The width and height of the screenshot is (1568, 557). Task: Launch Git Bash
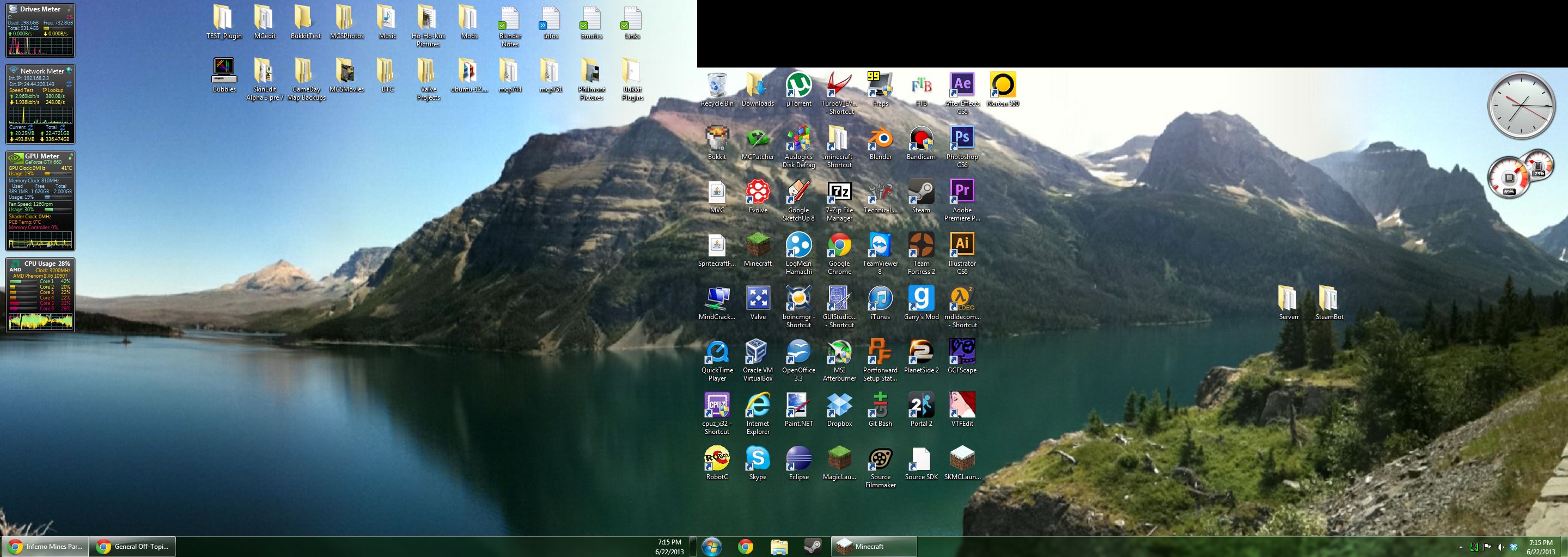[x=880, y=409]
